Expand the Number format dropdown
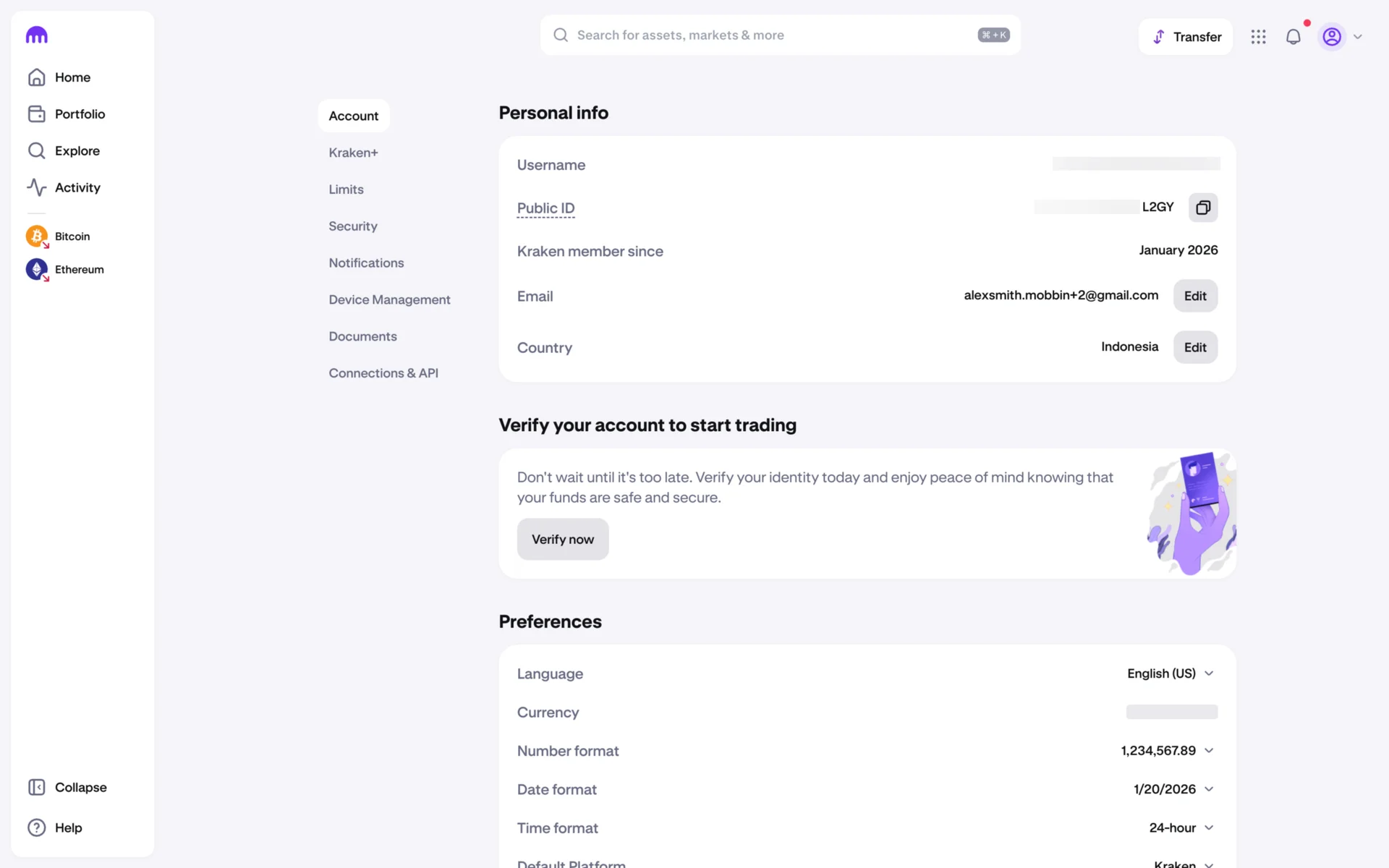The image size is (1389, 868). point(1167,751)
